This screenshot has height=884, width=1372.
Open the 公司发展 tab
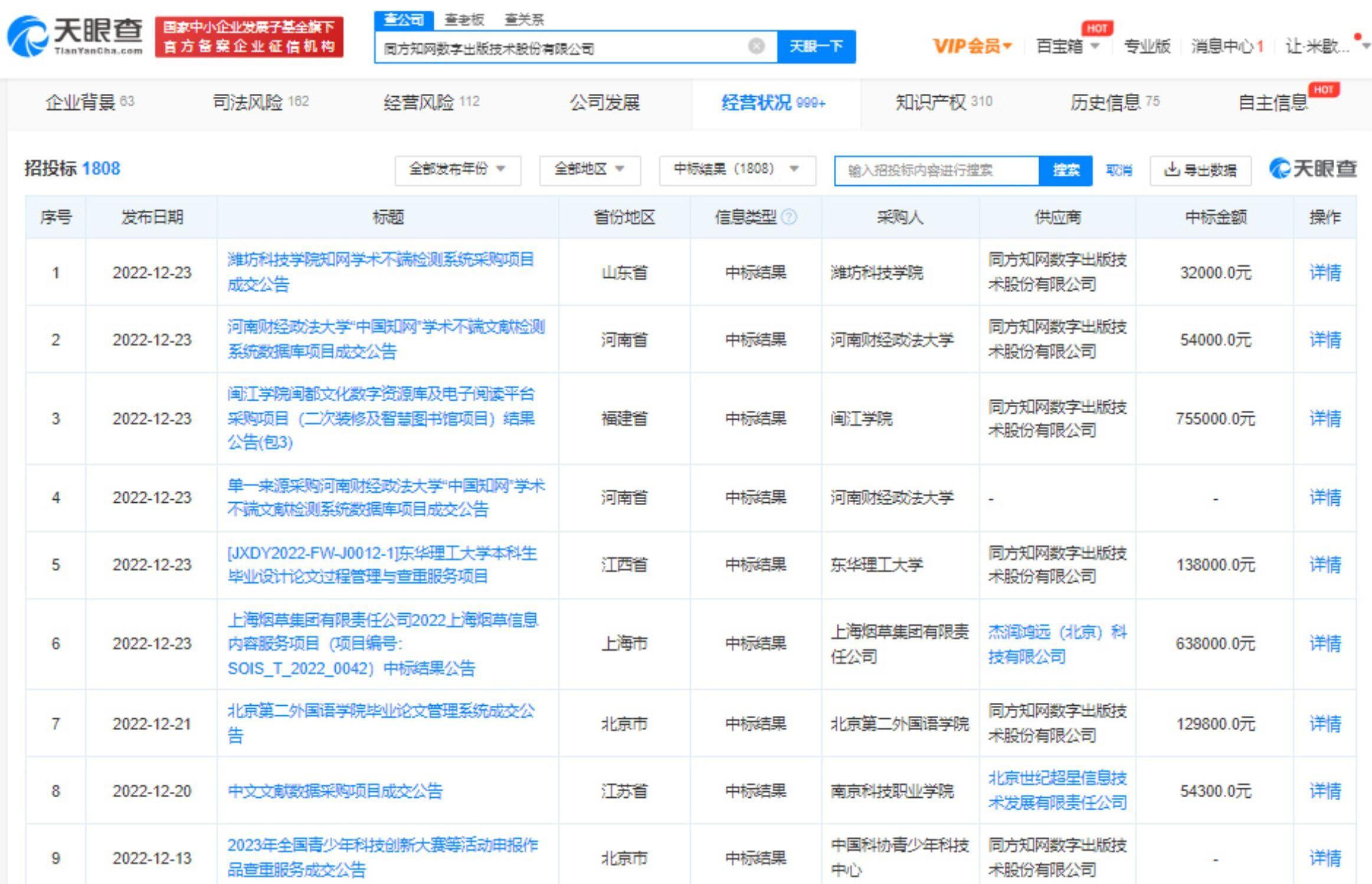pyautogui.click(x=604, y=103)
